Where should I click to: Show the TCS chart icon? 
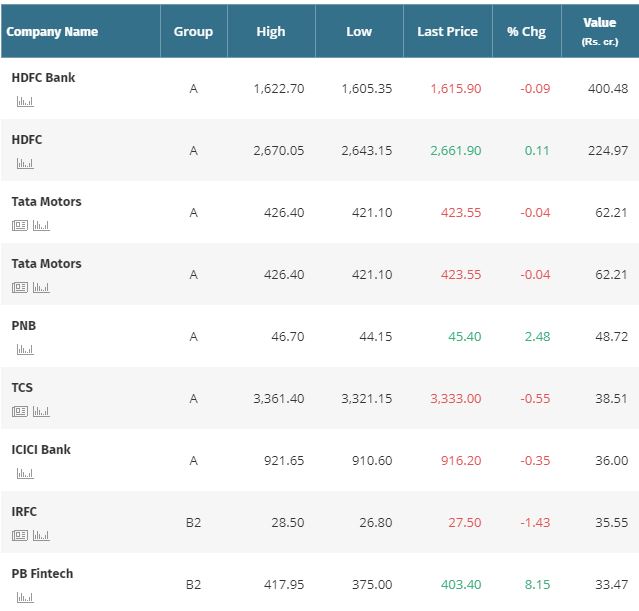click(41, 412)
